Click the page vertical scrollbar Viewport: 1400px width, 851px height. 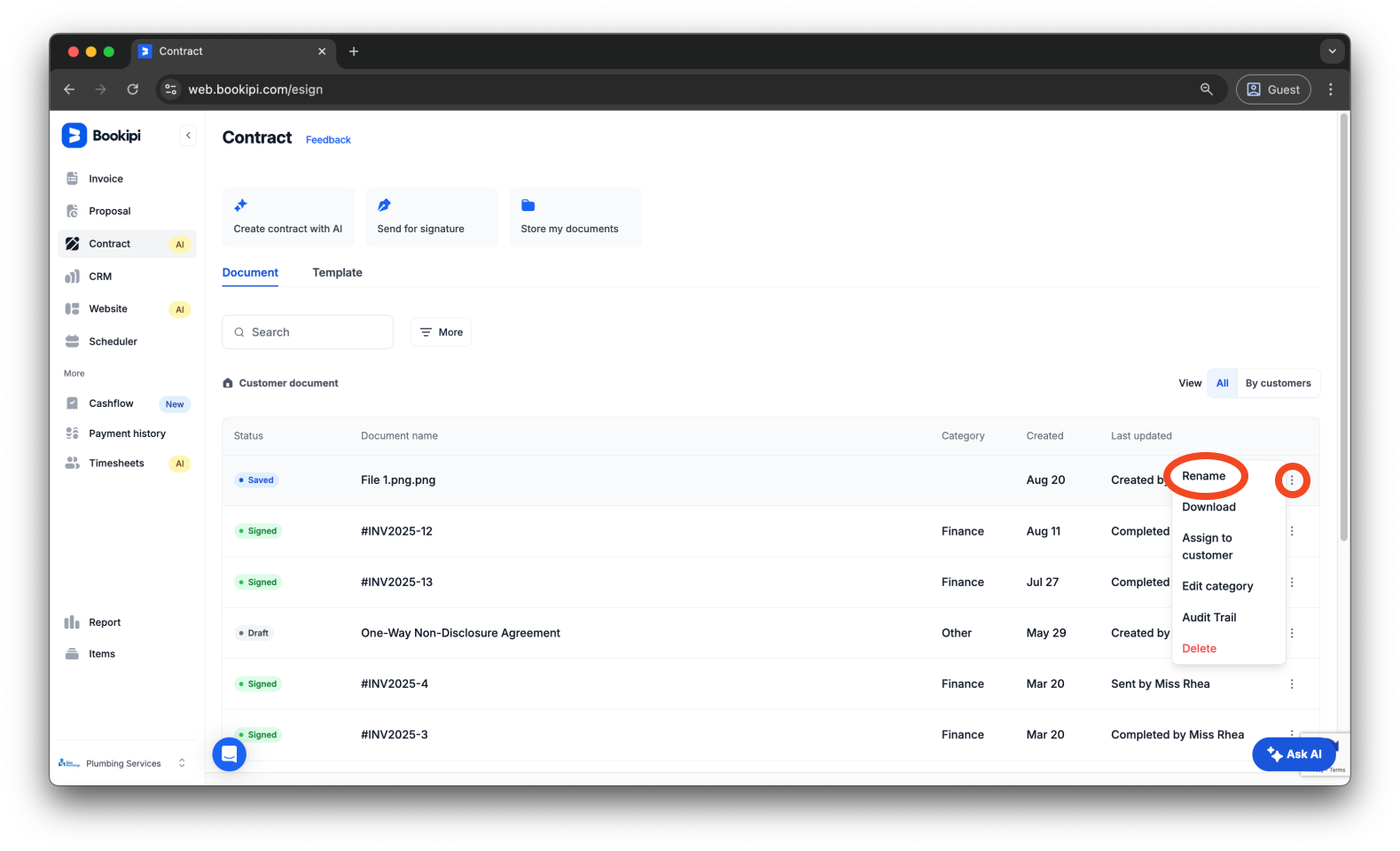point(1344,328)
